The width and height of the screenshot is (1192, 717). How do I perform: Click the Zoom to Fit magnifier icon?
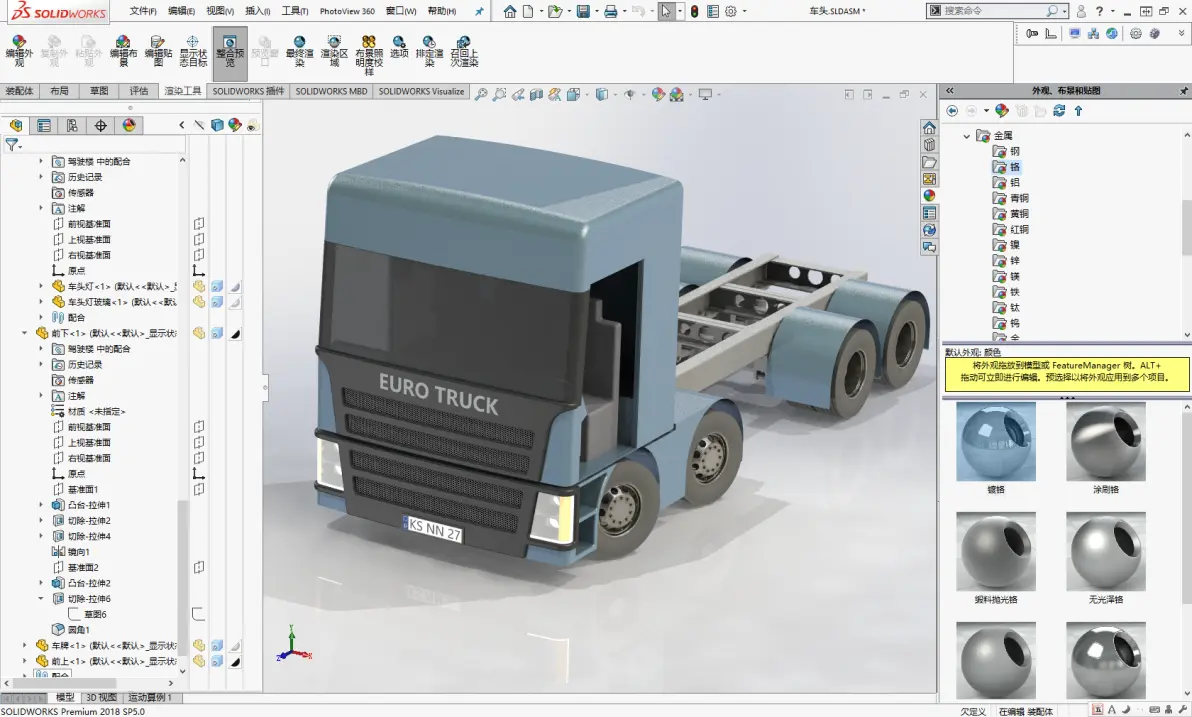point(481,94)
